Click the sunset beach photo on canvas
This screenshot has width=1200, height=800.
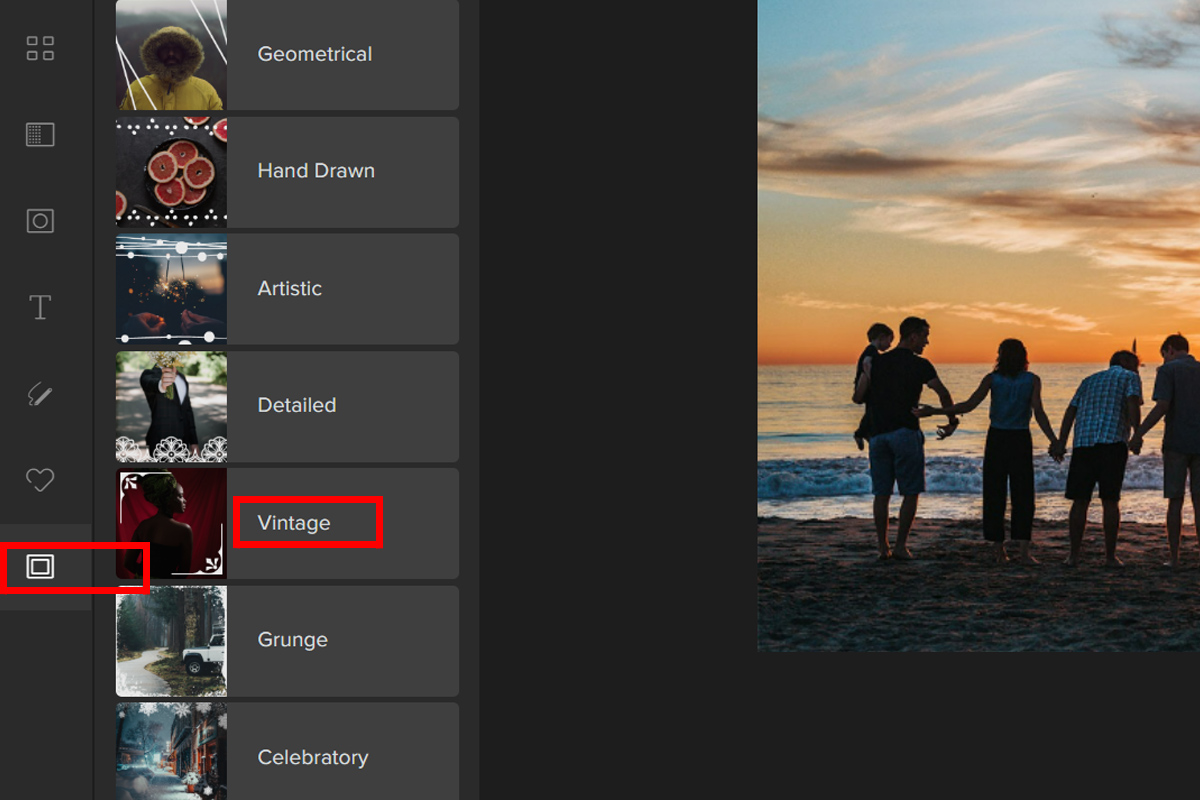click(978, 325)
